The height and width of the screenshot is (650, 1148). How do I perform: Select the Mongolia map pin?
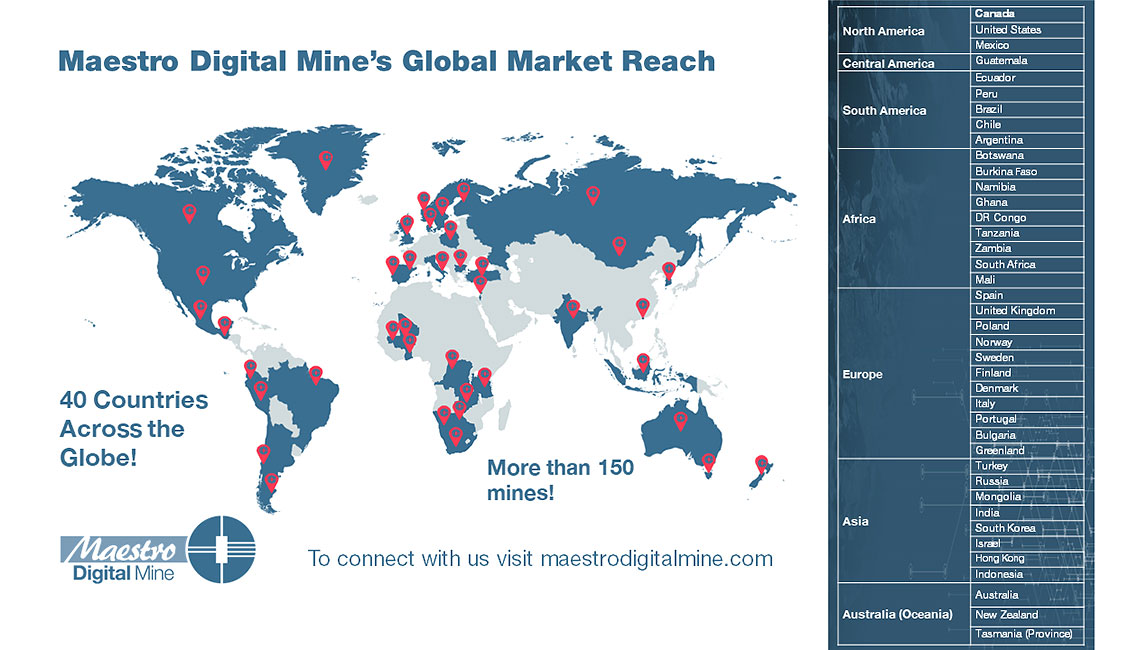[619, 245]
